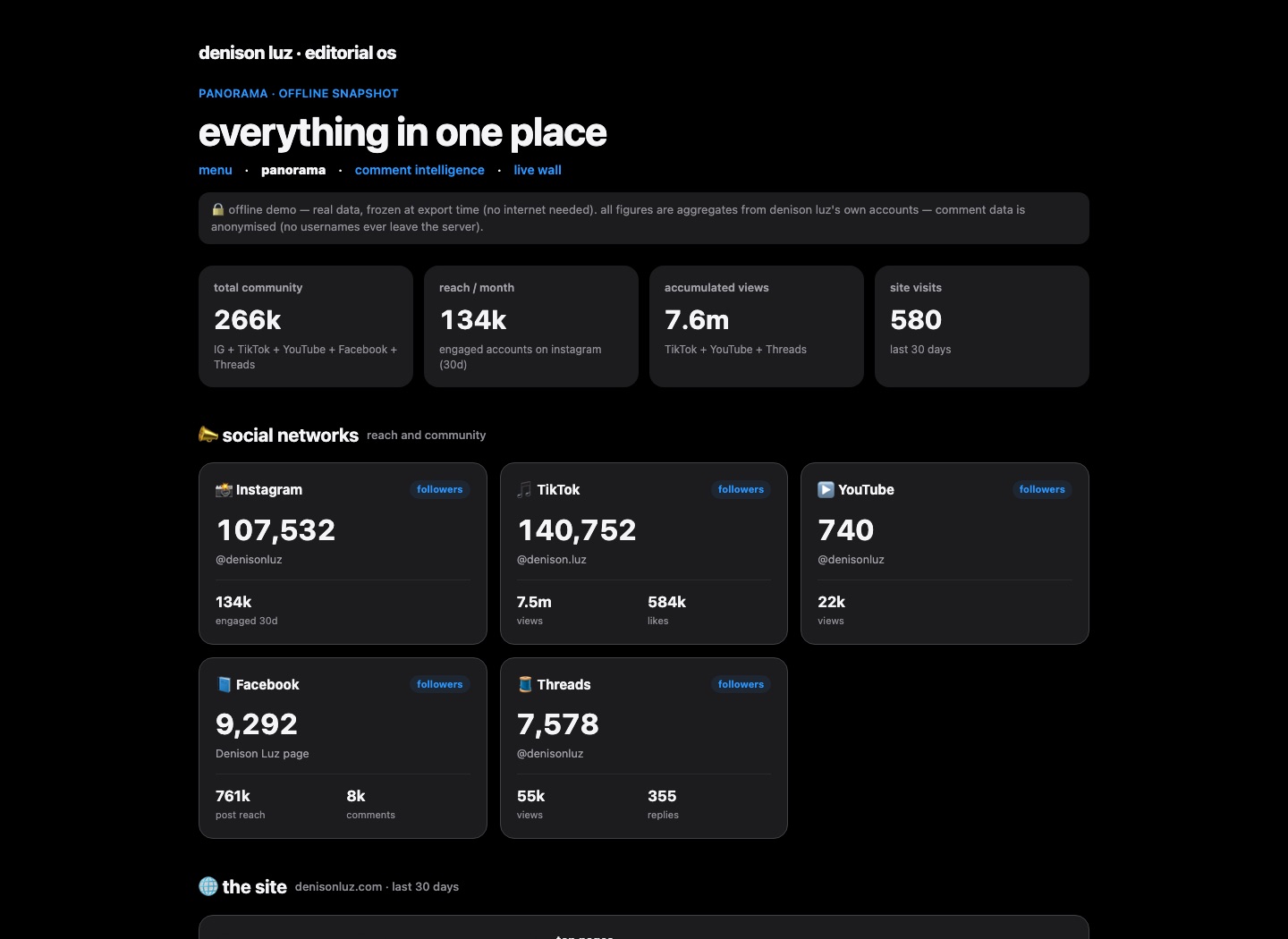Click the Facebook followers badge
This screenshot has height=939, width=1288.
click(440, 684)
